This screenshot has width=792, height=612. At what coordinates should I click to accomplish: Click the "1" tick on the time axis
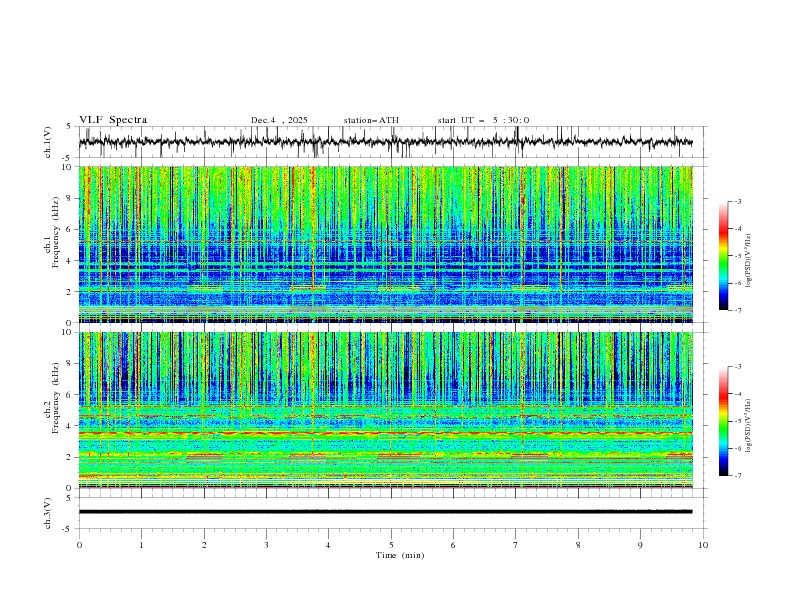141,545
